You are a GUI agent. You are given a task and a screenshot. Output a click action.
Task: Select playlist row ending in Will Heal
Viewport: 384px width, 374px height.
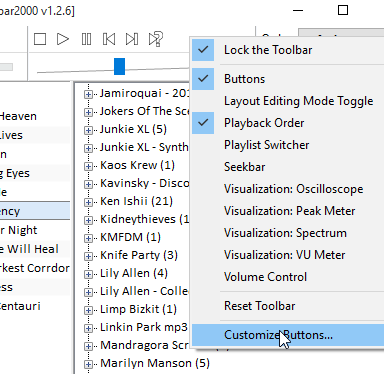coord(35,249)
